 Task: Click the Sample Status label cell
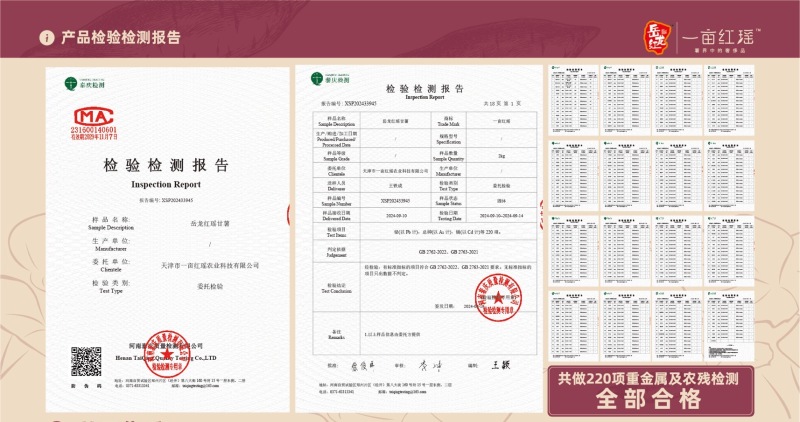point(448,200)
